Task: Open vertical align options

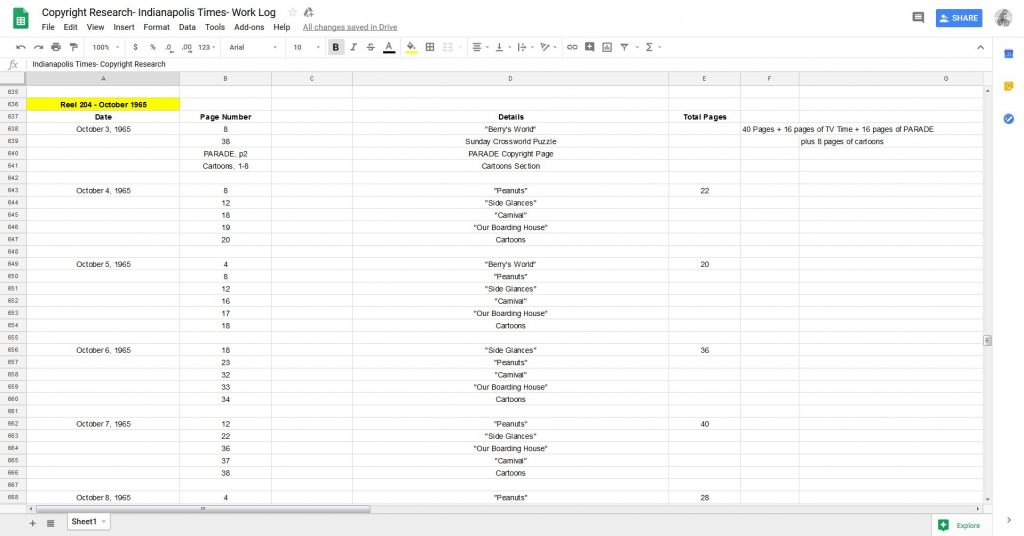Action: point(502,47)
